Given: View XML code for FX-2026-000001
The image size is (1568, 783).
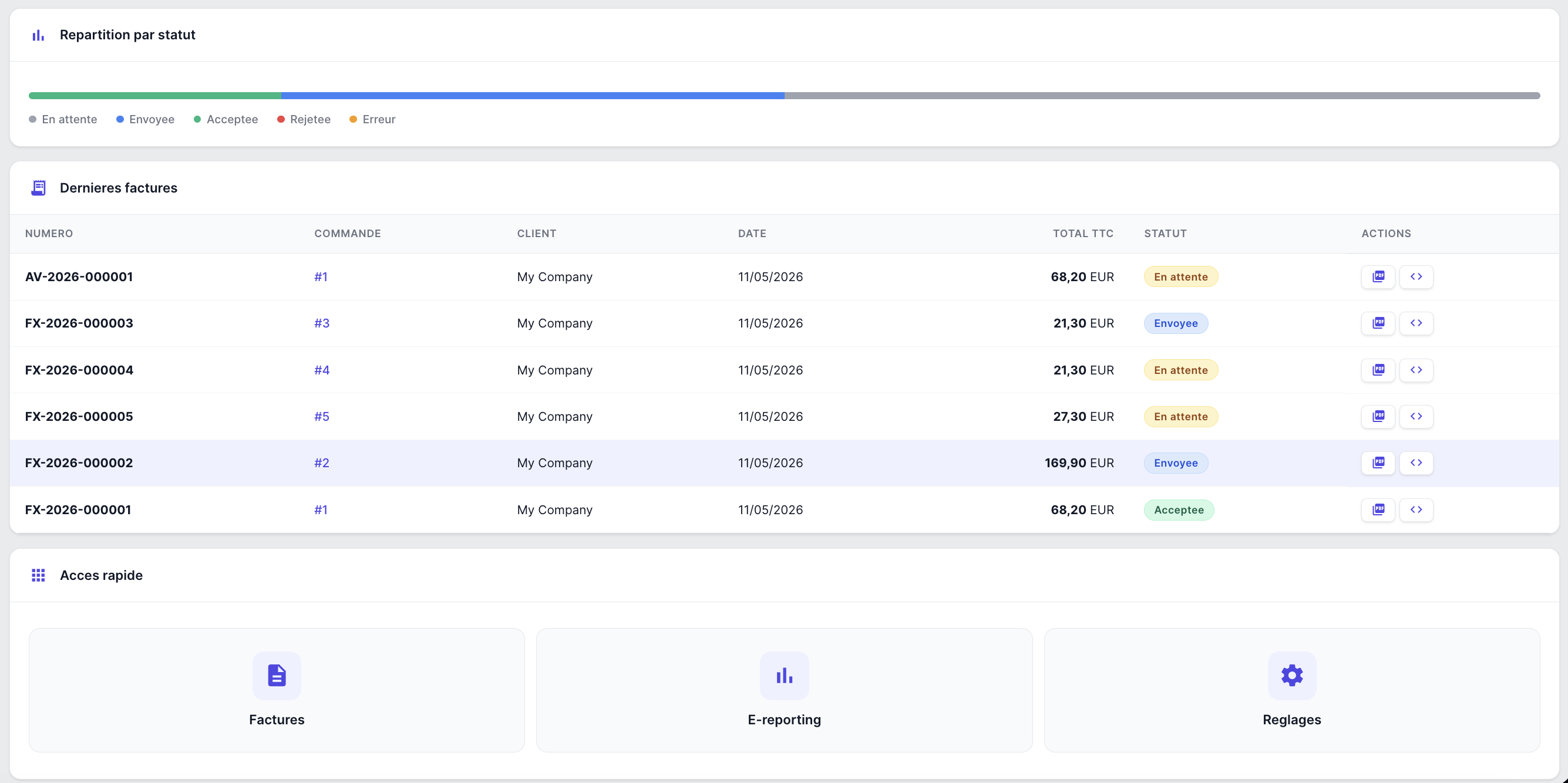Looking at the screenshot, I should [x=1416, y=510].
